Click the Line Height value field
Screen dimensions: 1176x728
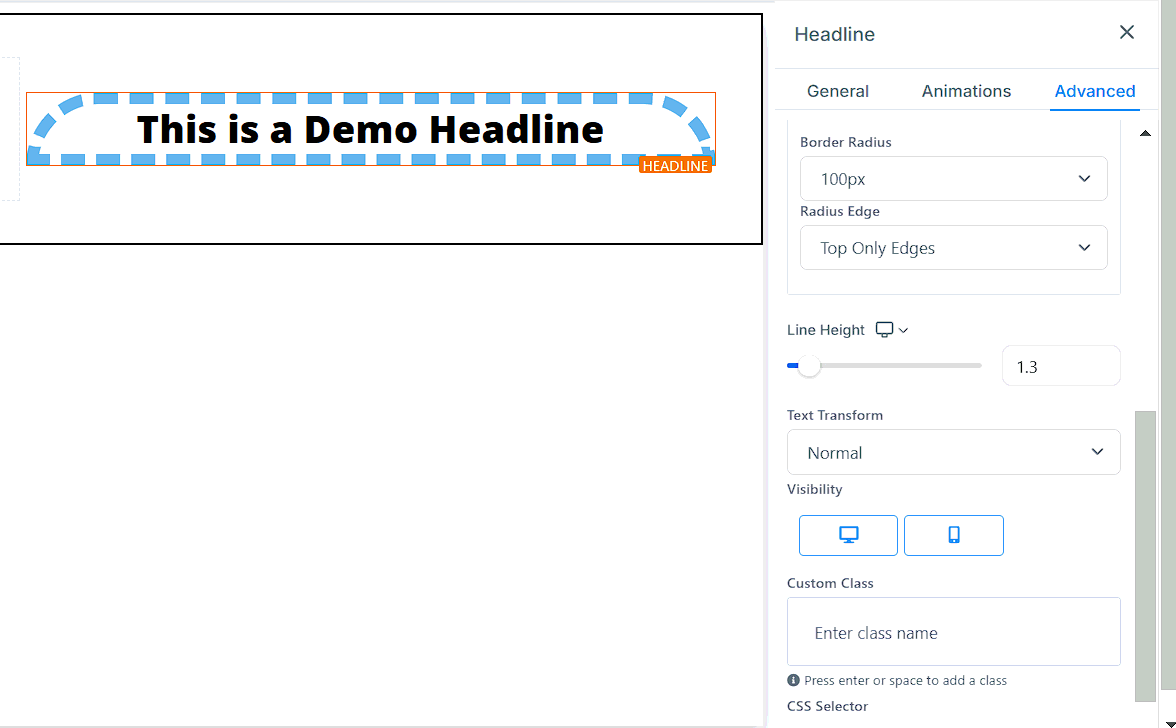coord(1060,366)
